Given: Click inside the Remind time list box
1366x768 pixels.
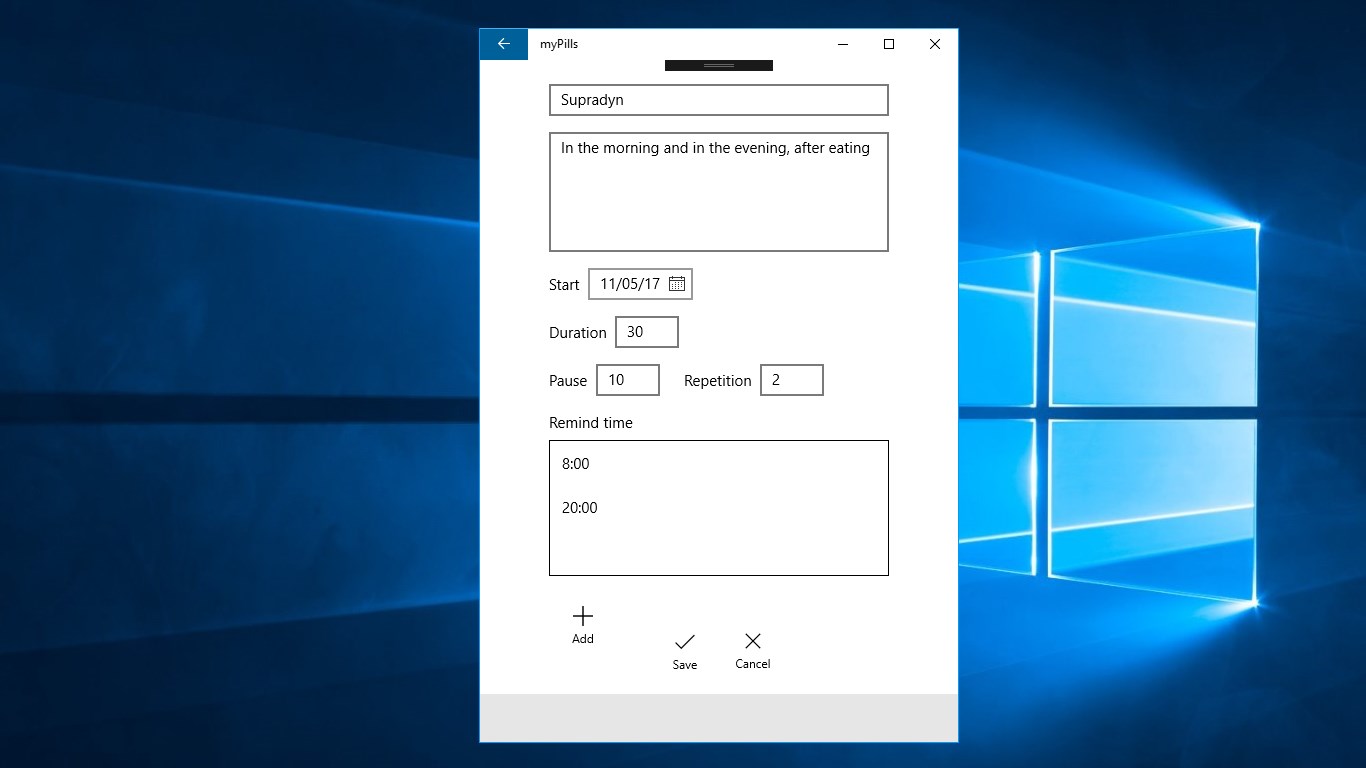Looking at the screenshot, I should 718,550.
